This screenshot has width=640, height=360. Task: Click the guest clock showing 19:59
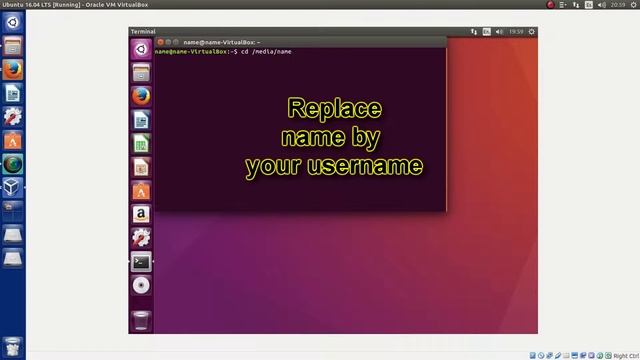pyautogui.click(x=516, y=32)
